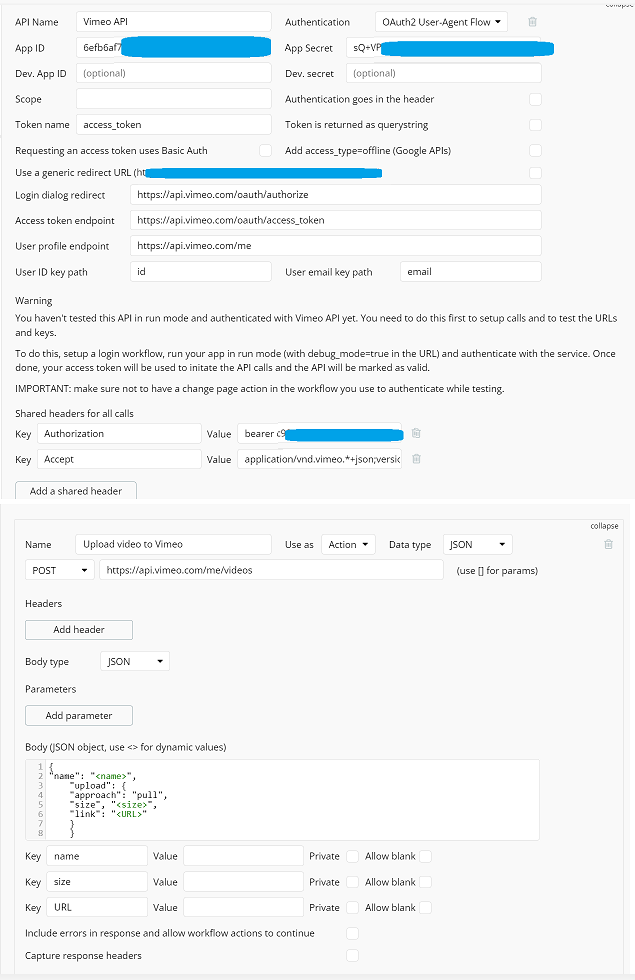Open the Authentication OAuth2 User-Agent Flow dropdown
Viewport: 635px width, 980px height.
[441, 22]
